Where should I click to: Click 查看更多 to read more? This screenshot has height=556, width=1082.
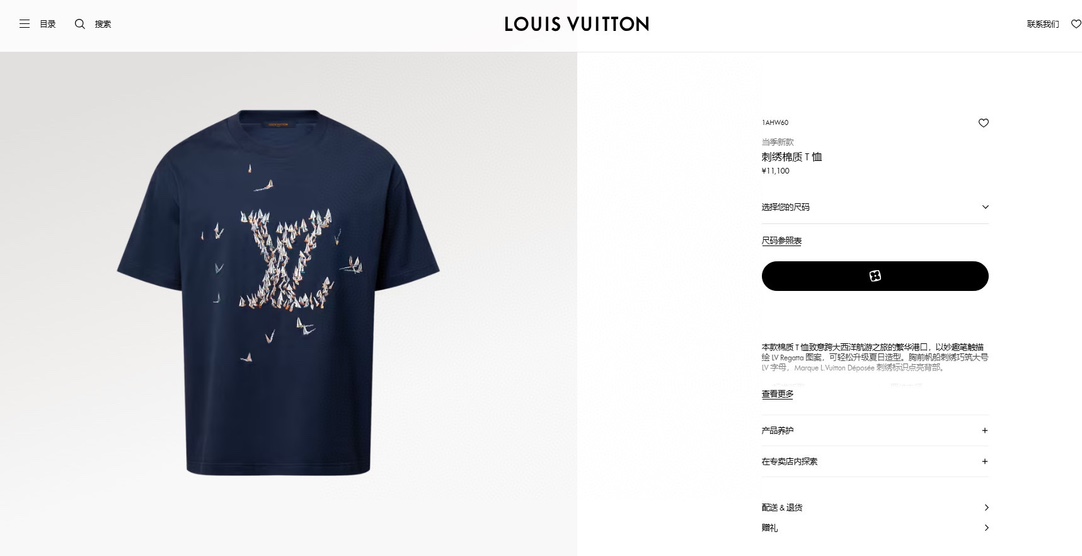point(777,394)
